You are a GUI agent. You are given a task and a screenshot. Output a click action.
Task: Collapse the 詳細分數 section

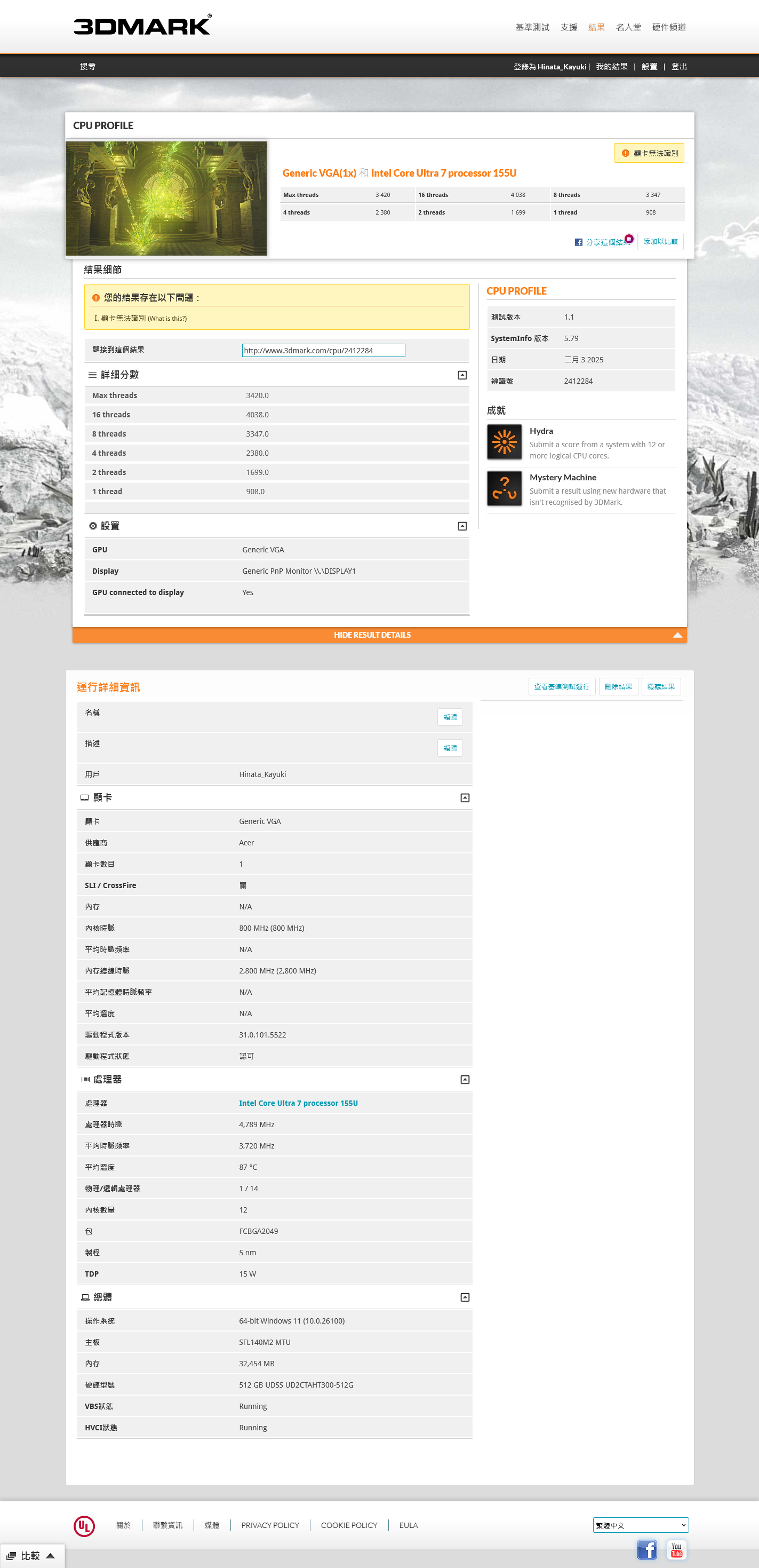tap(462, 375)
